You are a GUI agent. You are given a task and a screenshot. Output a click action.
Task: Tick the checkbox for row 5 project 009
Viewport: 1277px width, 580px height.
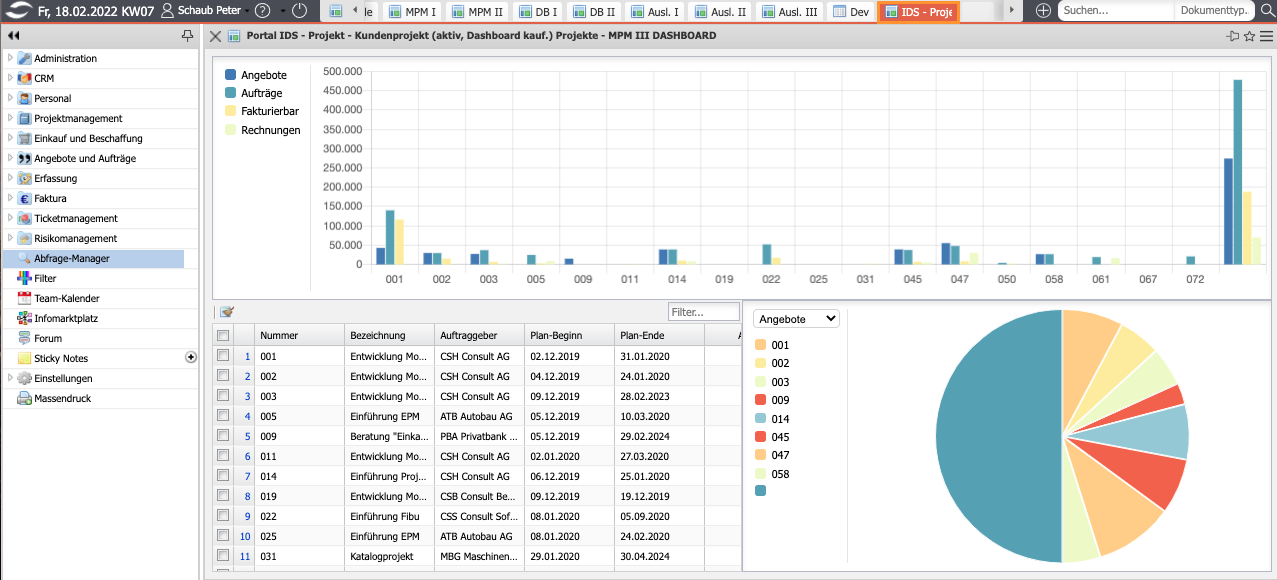(x=223, y=435)
